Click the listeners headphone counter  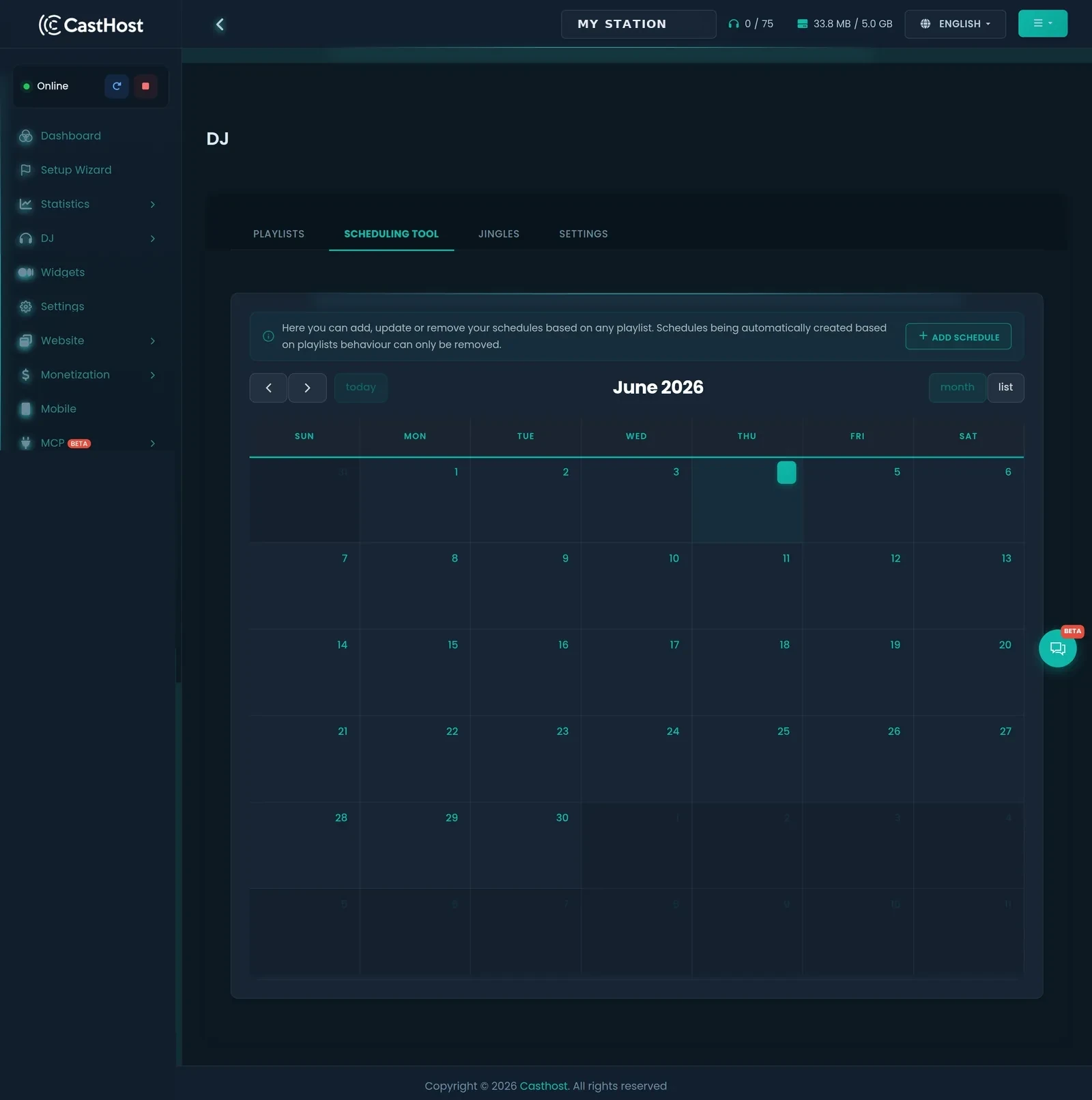[x=751, y=24]
